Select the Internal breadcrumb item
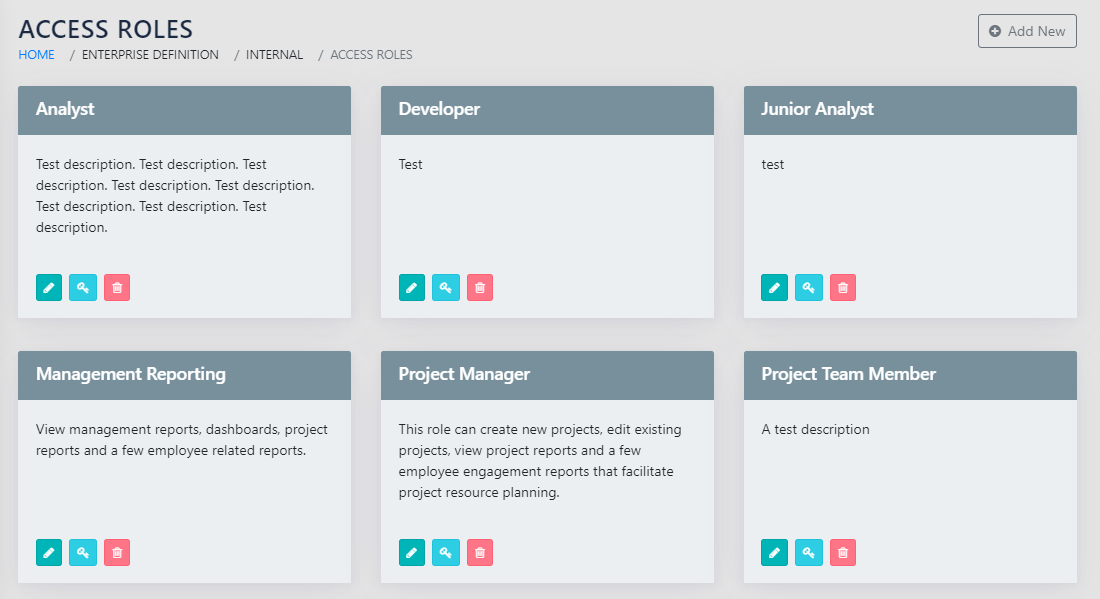 tap(274, 55)
